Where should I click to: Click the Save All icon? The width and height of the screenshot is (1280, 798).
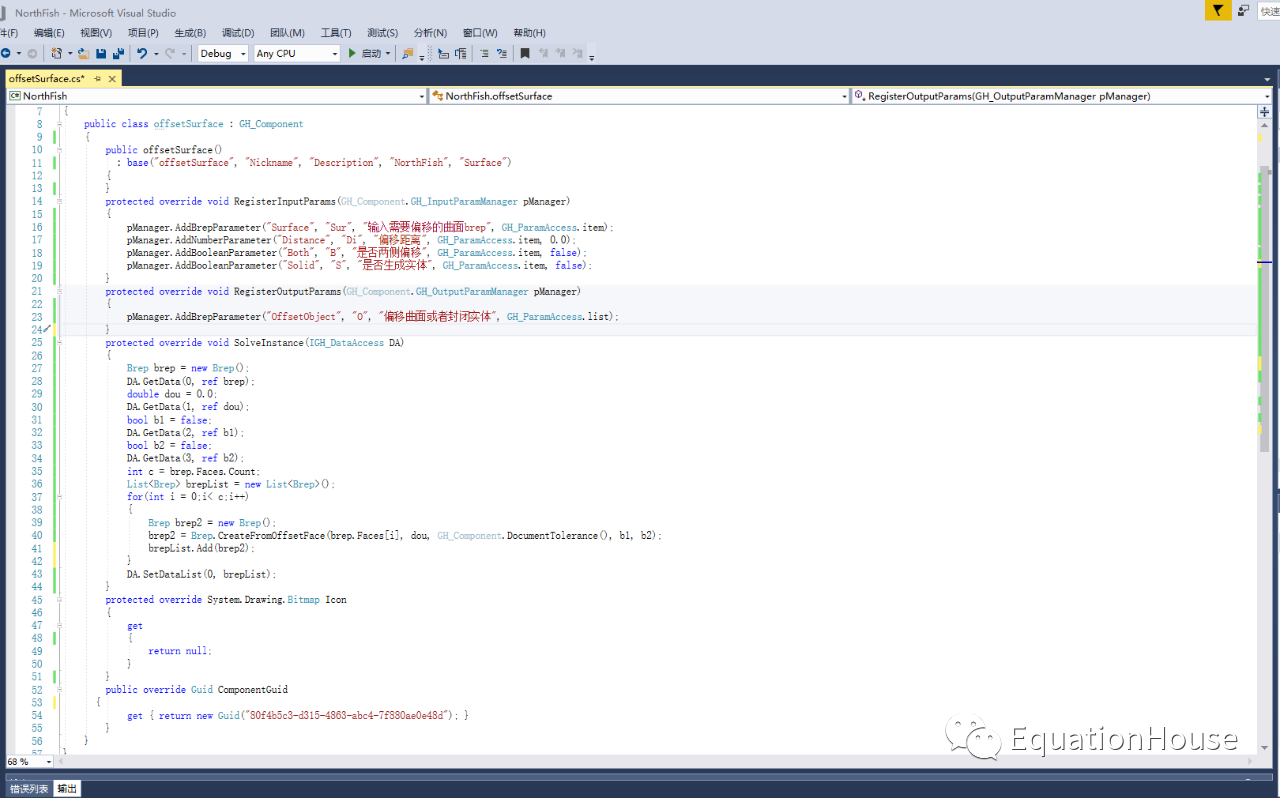(x=118, y=53)
